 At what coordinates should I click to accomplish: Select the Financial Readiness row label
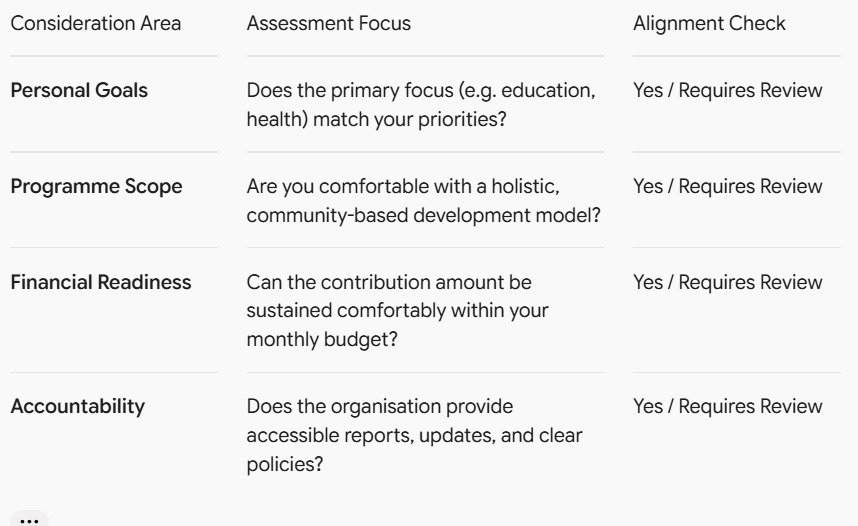click(x=101, y=282)
